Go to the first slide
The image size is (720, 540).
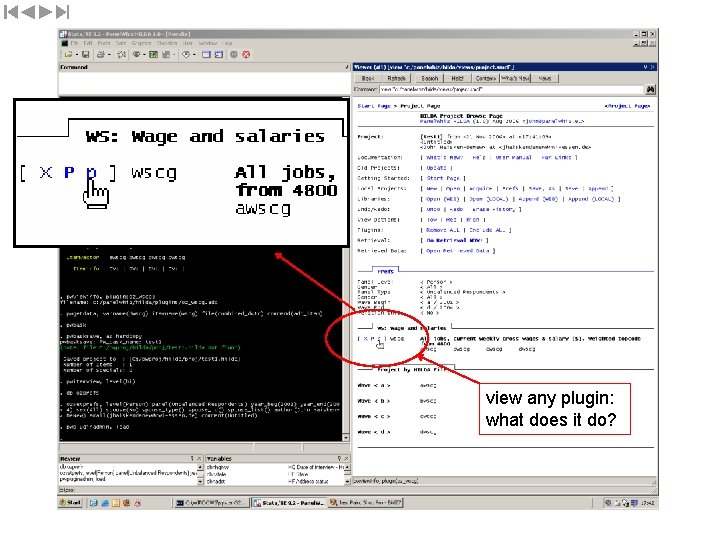click(x=11, y=12)
